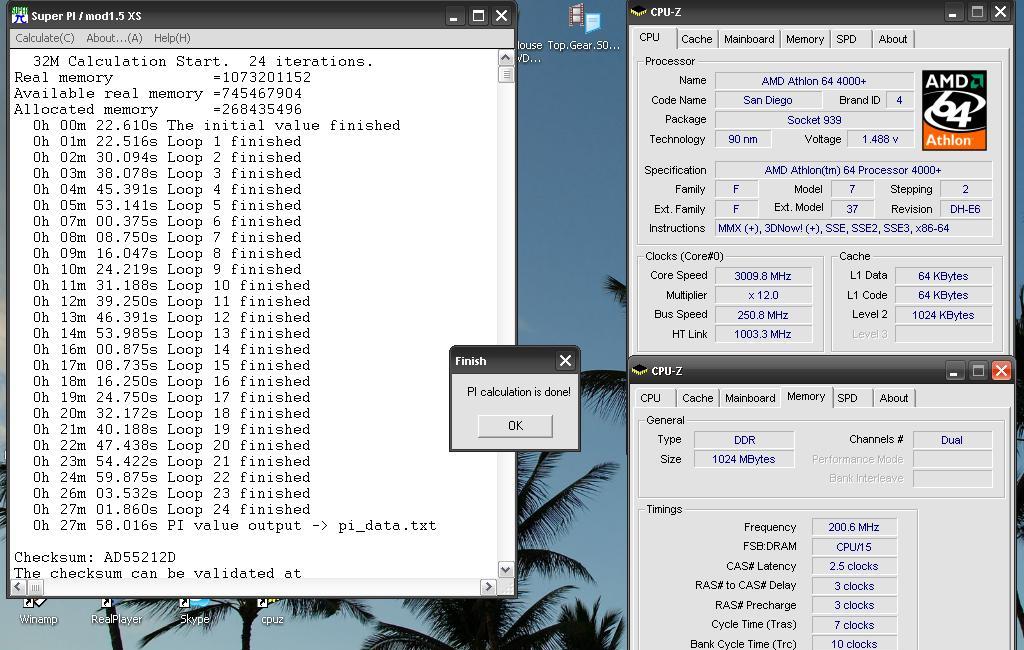
Task: Click the Instructions field listing MMX, SSE
Action: [x=854, y=228]
